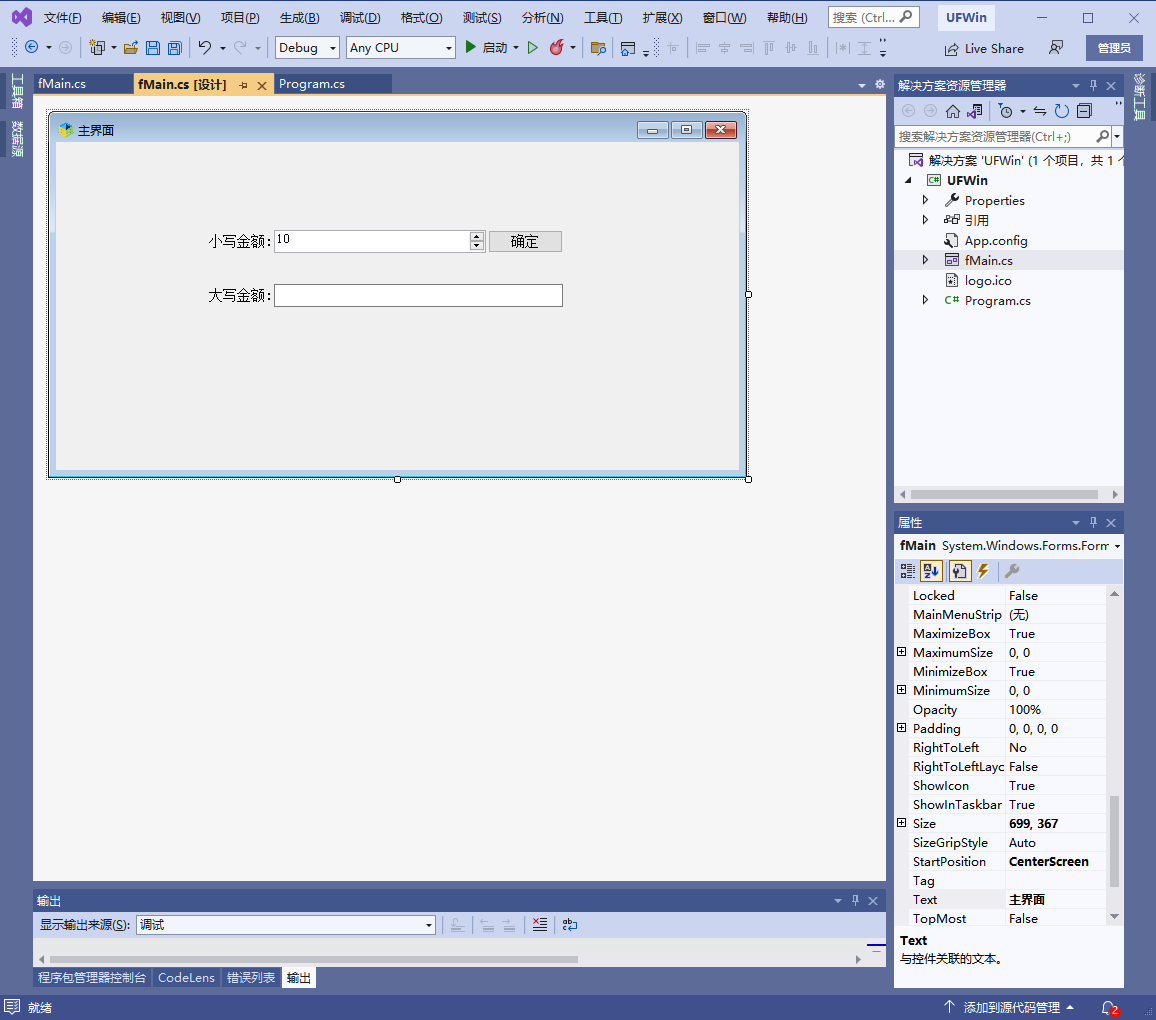
Task: Switch to the Program.cs tab
Action: [x=312, y=84]
